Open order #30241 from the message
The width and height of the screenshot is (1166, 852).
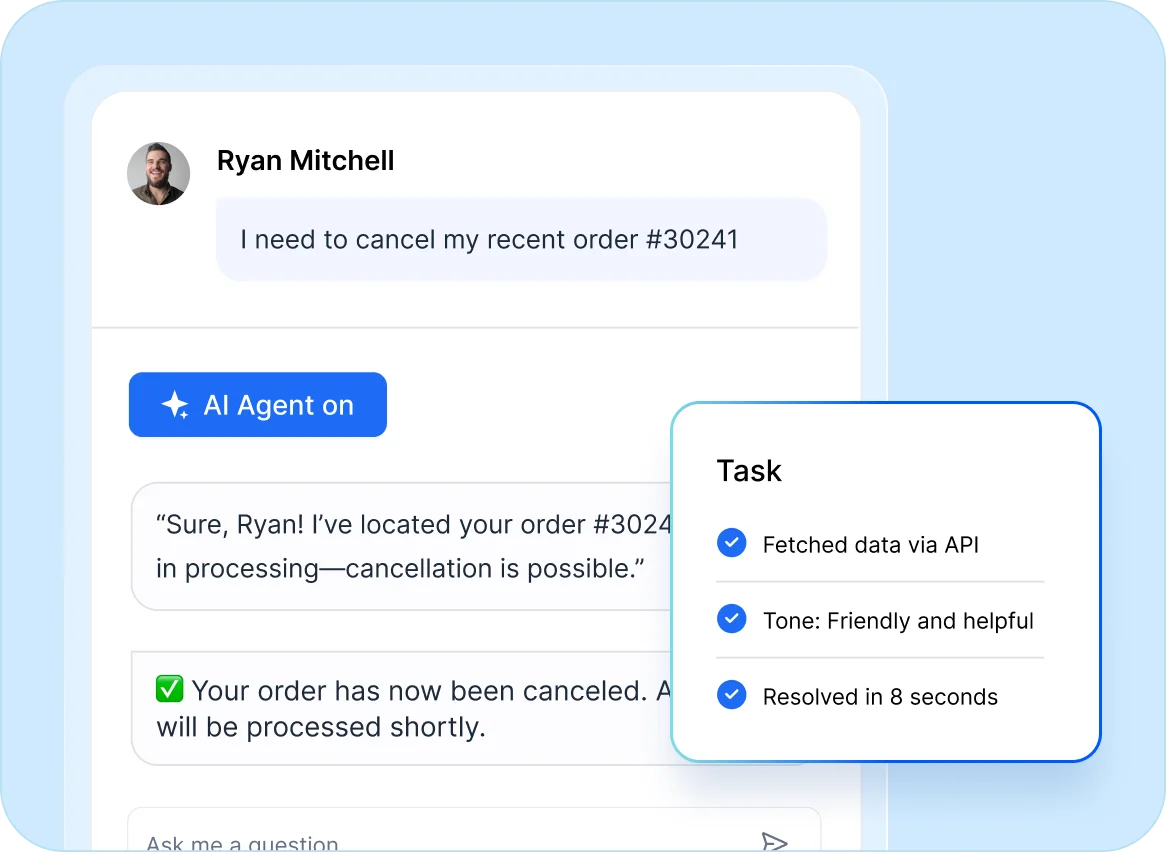click(694, 239)
